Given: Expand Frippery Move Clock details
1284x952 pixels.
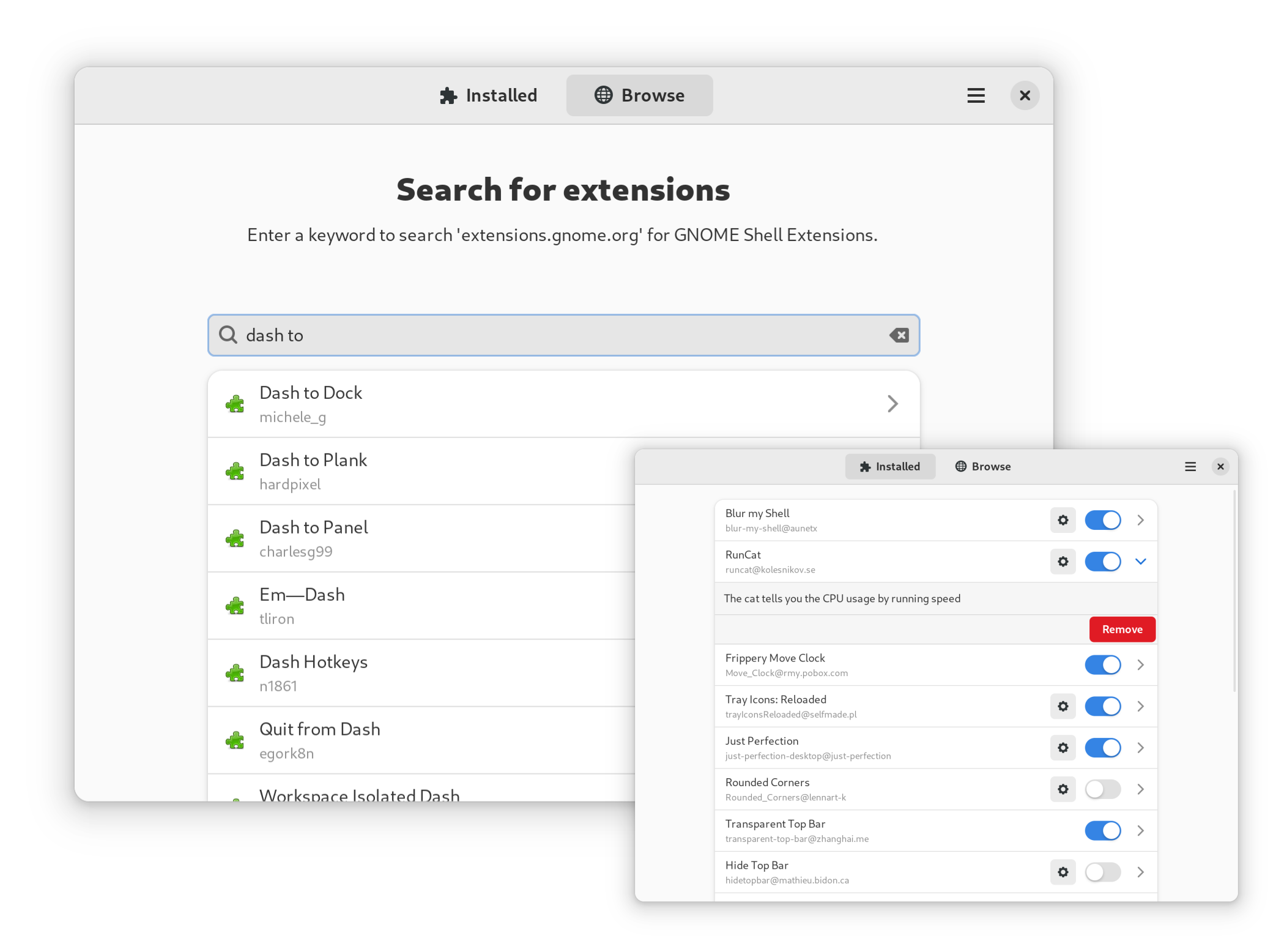Looking at the screenshot, I should point(1141,665).
